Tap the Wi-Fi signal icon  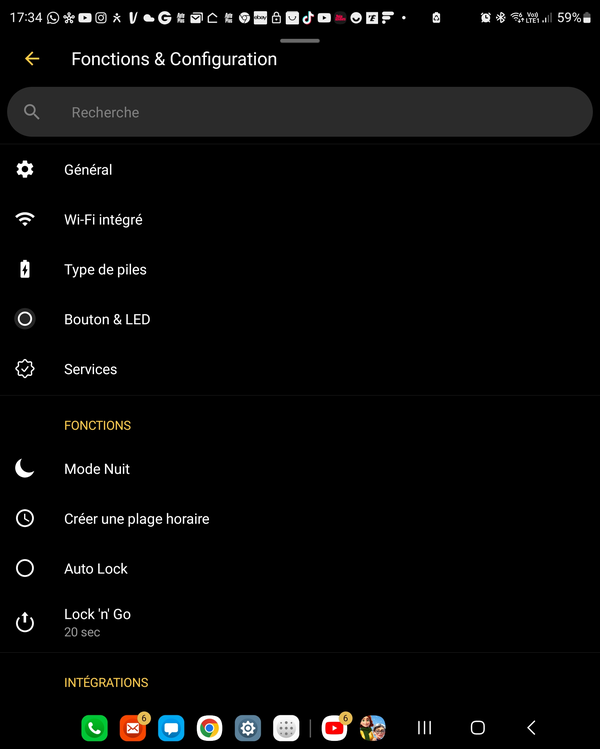click(x=25, y=219)
